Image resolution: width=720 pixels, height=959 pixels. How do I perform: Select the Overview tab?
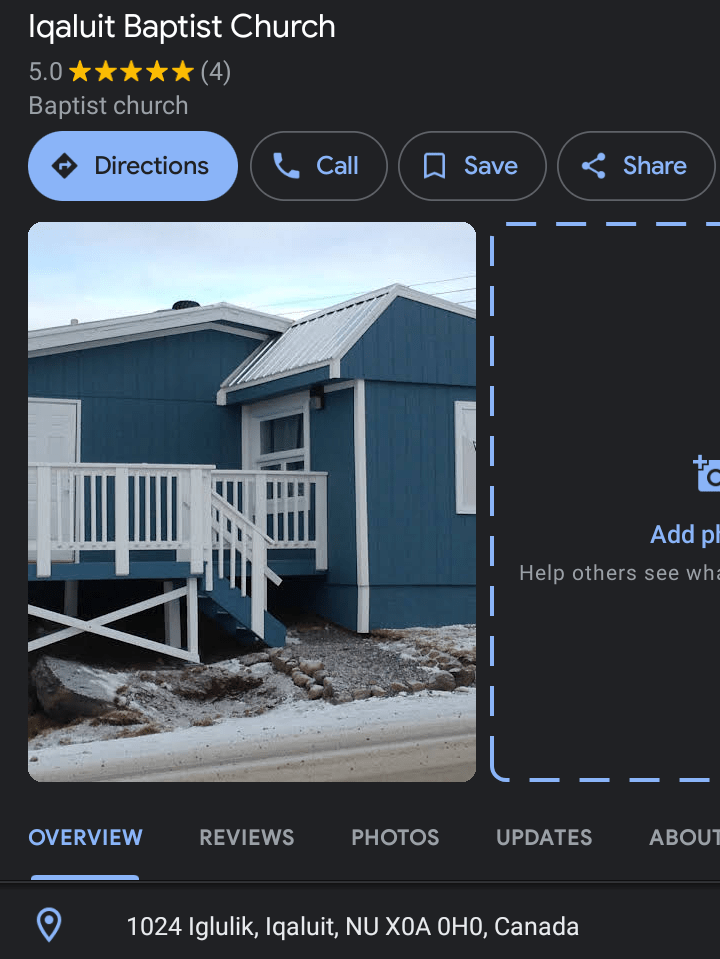pos(85,837)
